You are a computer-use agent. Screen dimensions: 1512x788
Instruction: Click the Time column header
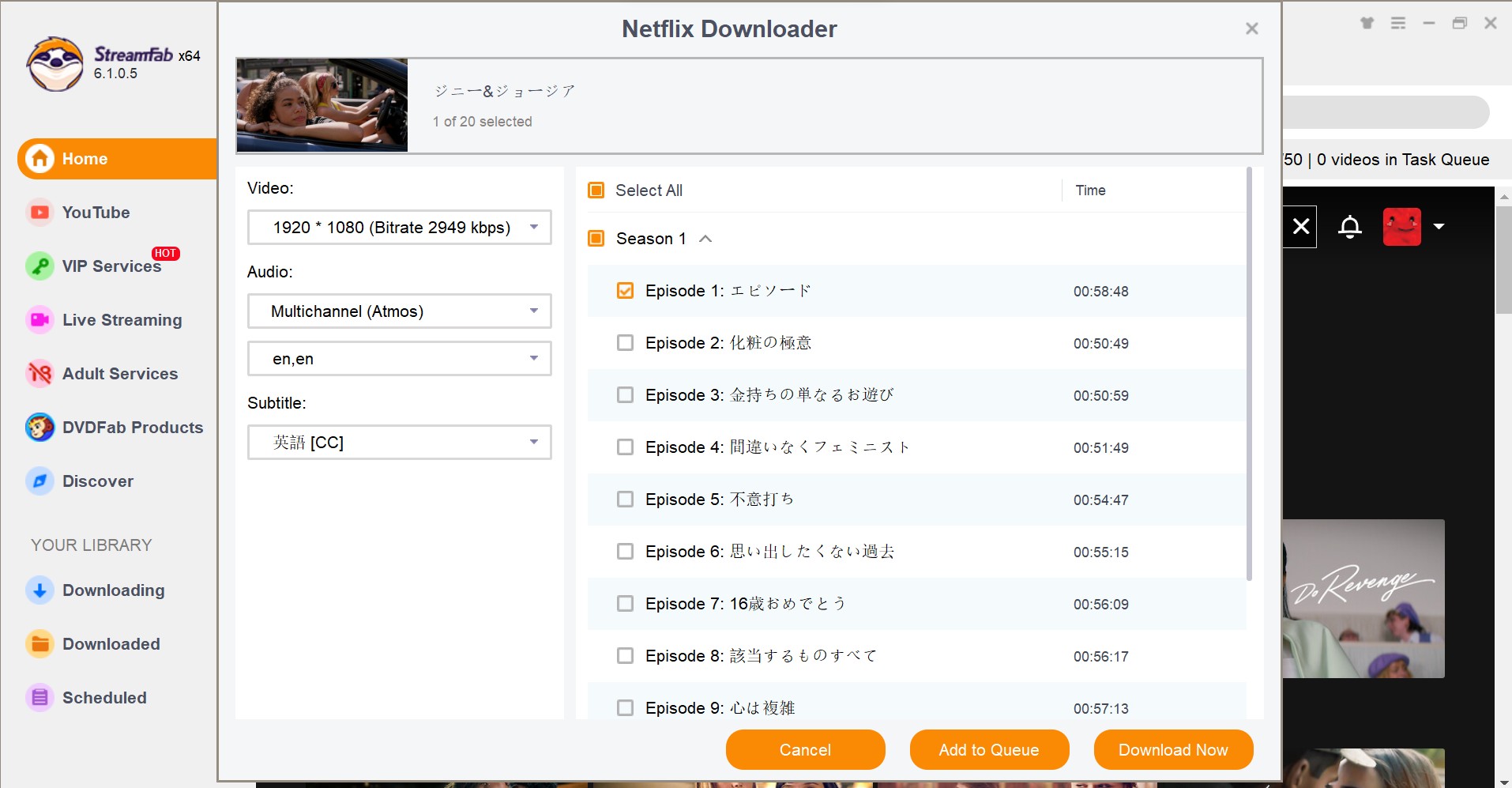[x=1090, y=190]
